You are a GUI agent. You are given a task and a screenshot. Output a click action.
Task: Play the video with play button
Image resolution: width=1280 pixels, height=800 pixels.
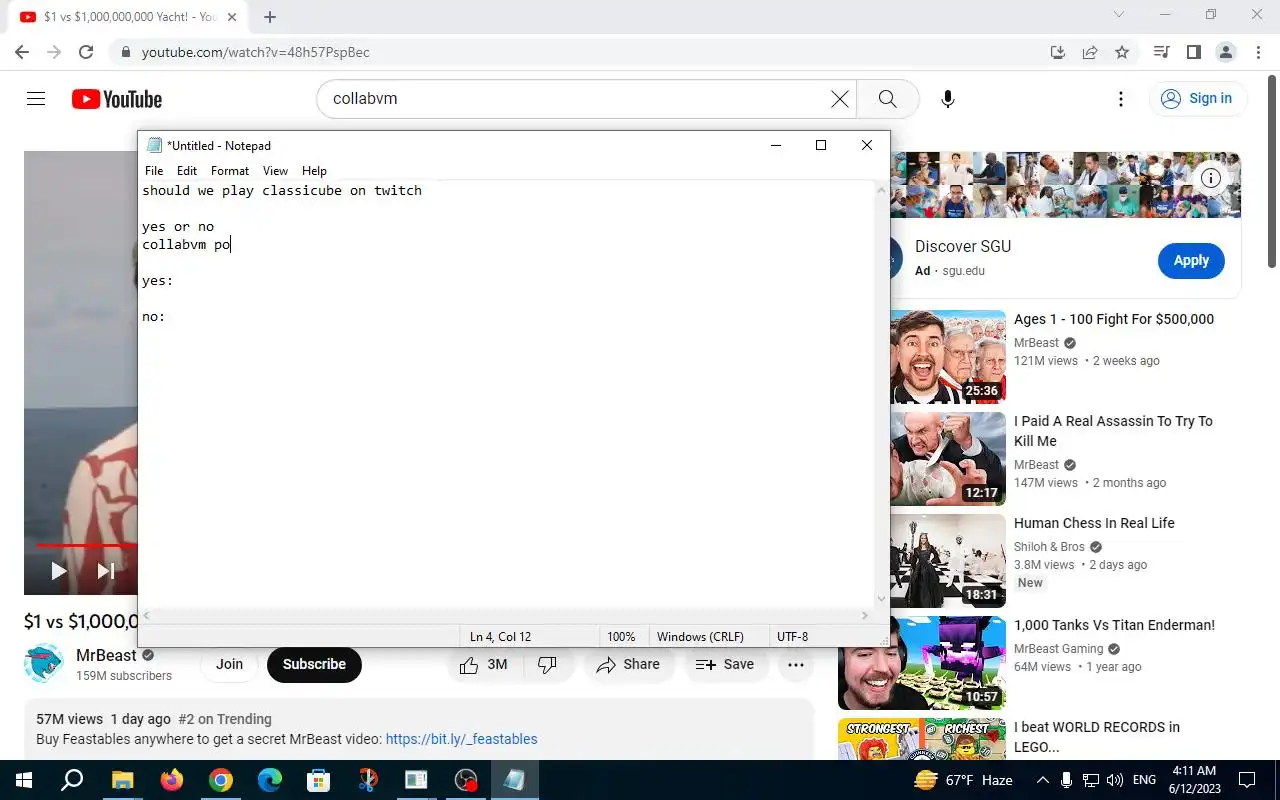tap(58, 571)
